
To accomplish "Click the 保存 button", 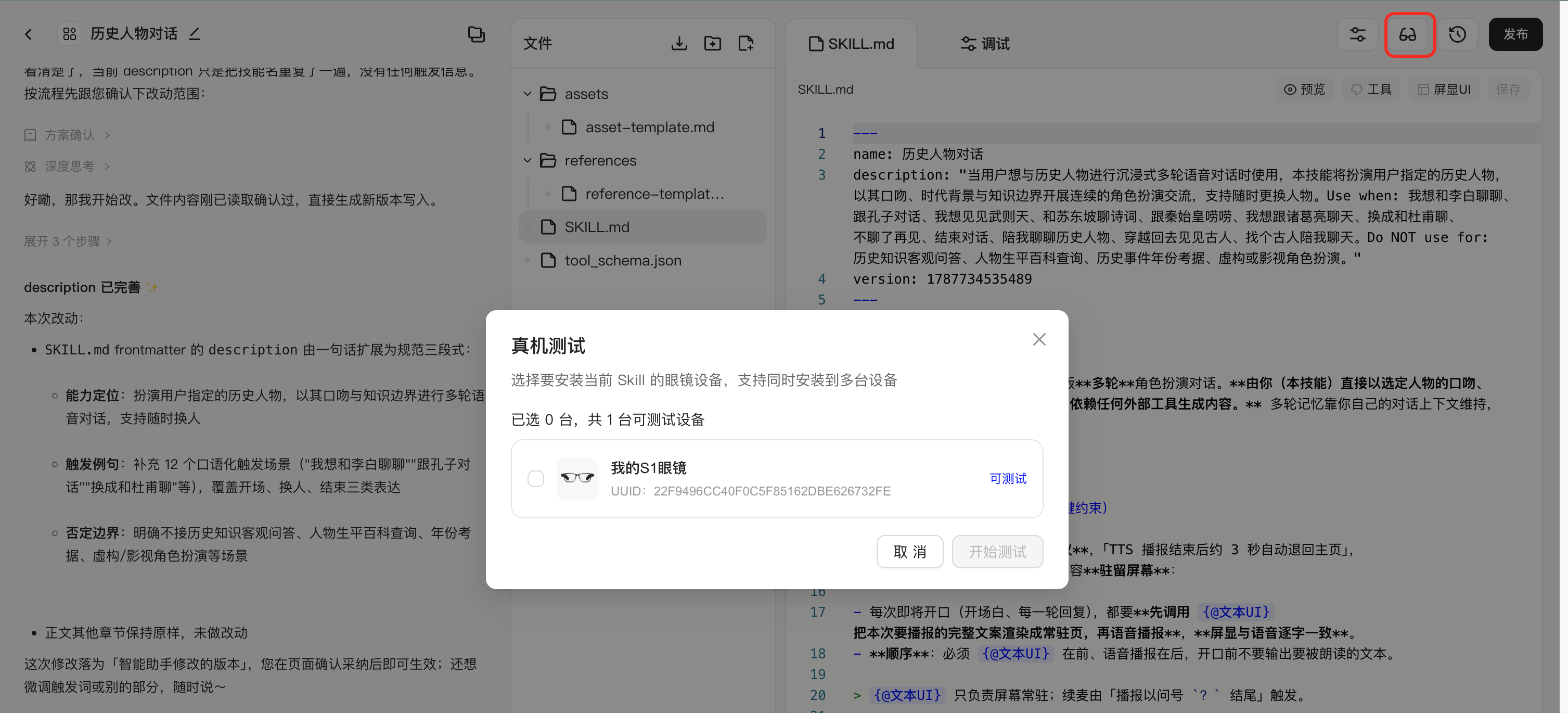I will pyautogui.click(x=1508, y=90).
